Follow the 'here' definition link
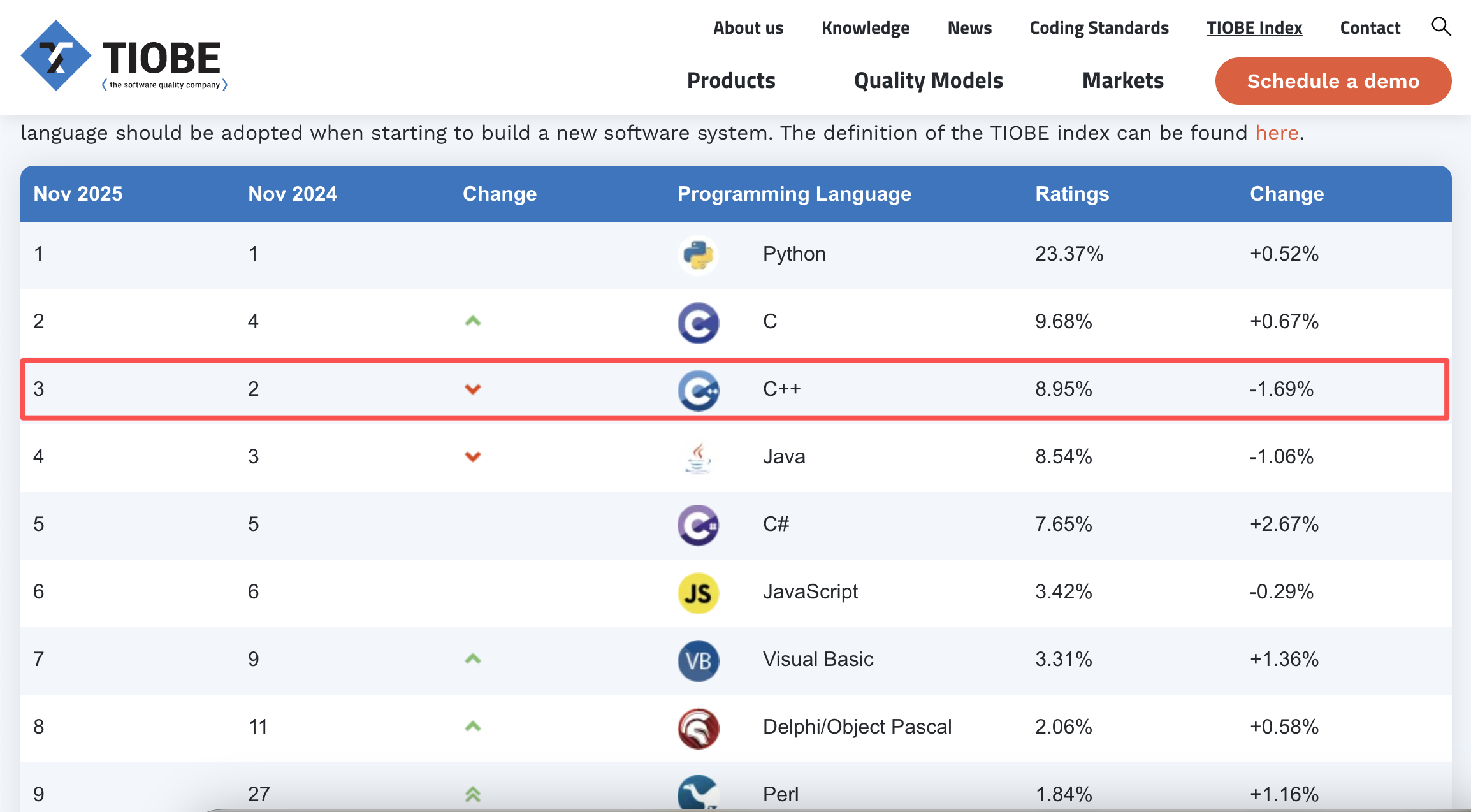 coord(1277,133)
